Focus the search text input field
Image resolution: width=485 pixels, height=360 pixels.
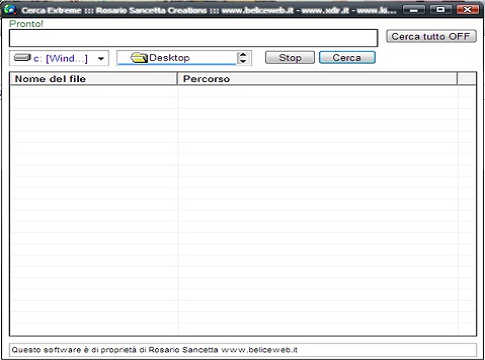pos(193,38)
